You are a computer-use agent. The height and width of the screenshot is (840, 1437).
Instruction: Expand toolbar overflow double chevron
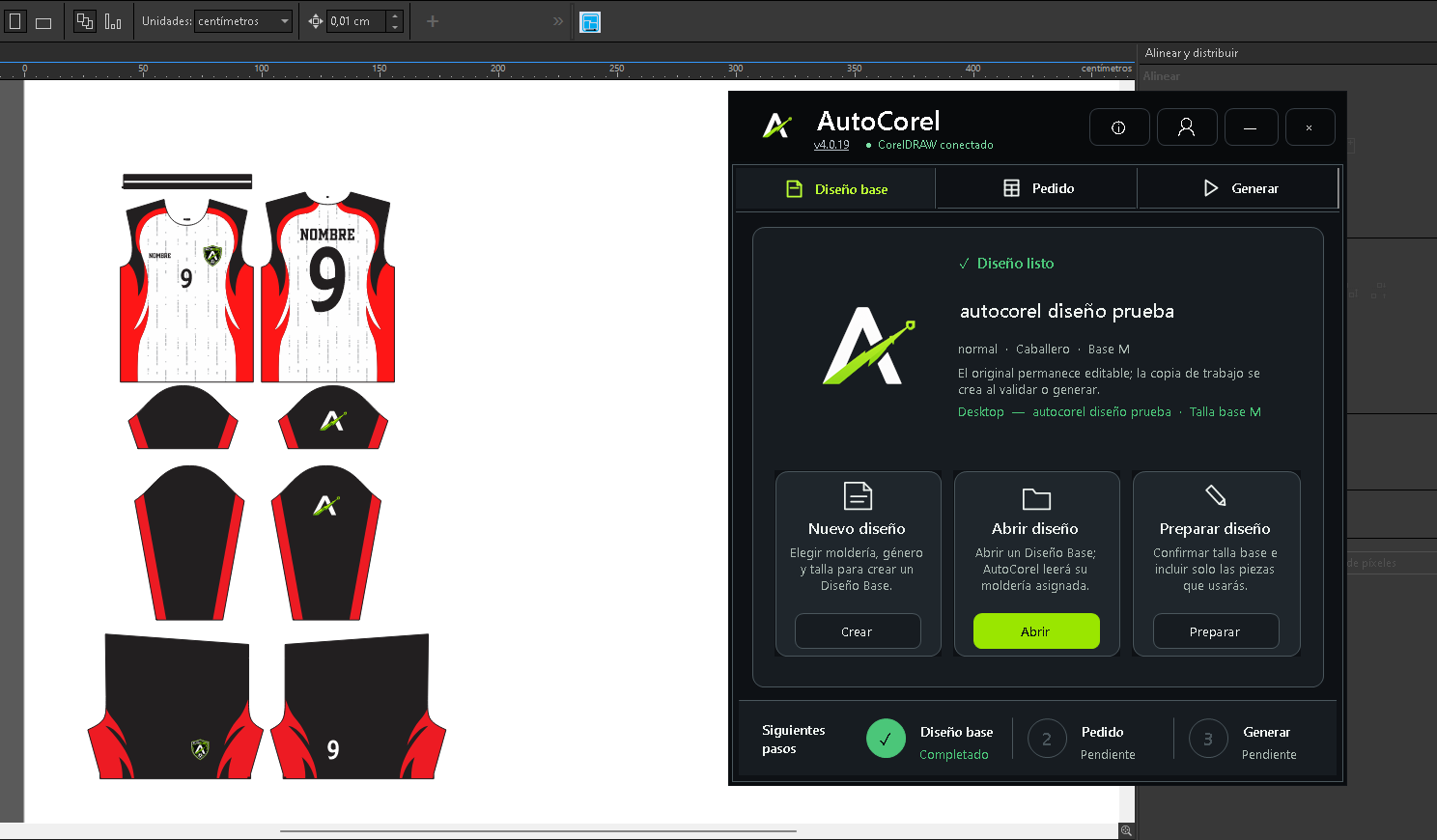(558, 21)
